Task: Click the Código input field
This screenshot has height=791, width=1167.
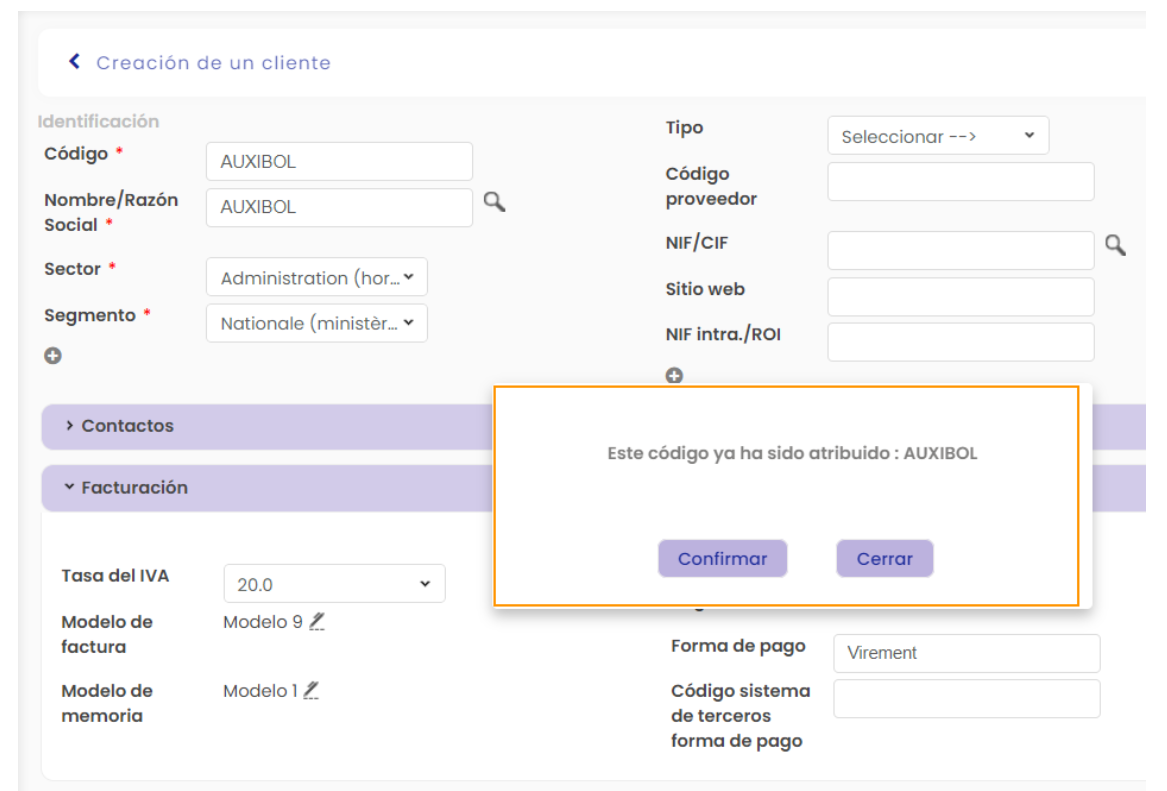Action: 339,162
